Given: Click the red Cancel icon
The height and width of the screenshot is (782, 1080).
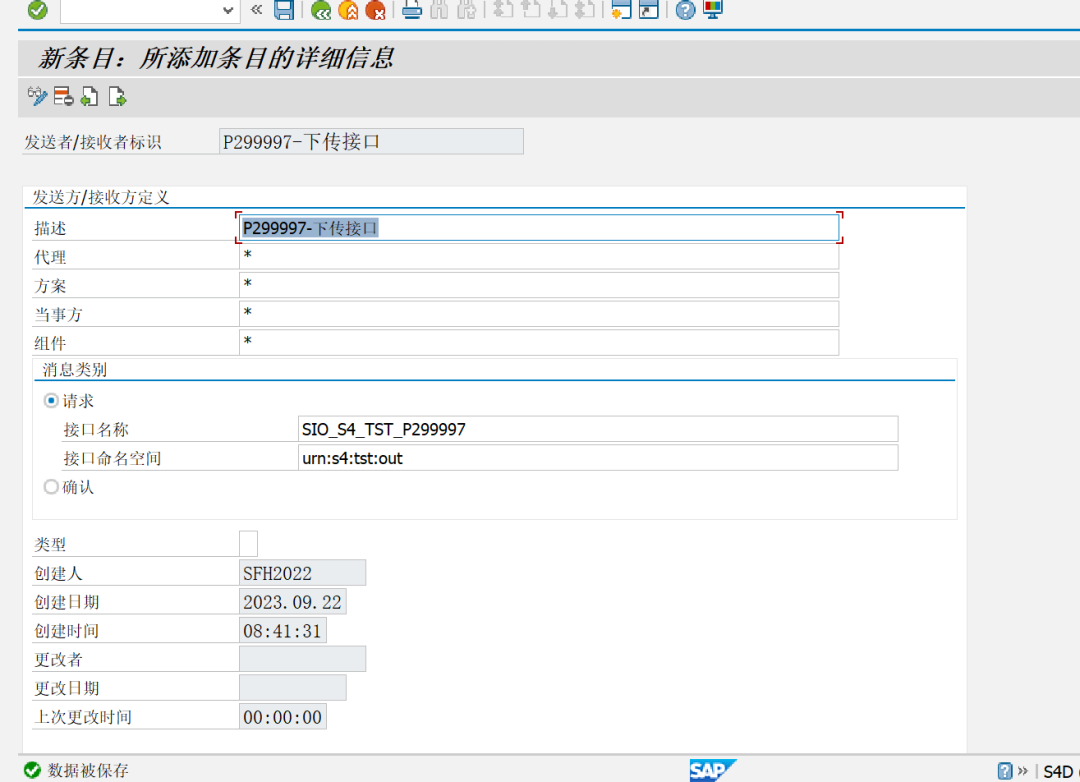Looking at the screenshot, I should (x=375, y=10).
